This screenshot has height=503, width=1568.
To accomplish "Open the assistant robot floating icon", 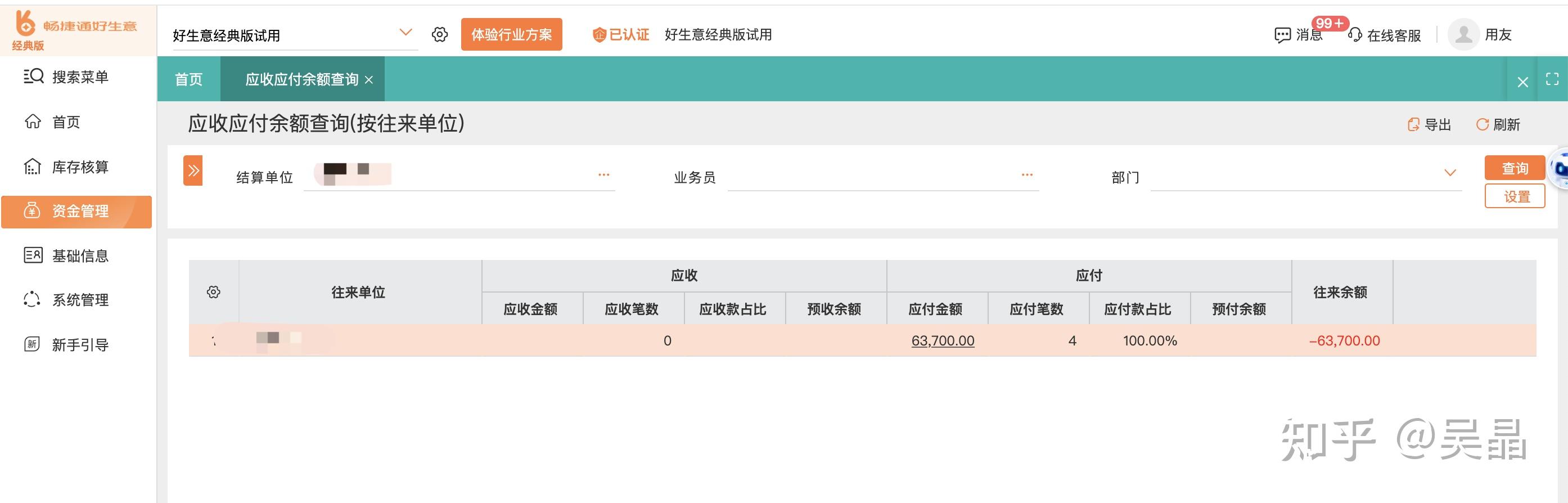I will pyautogui.click(x=1560, y=168).
